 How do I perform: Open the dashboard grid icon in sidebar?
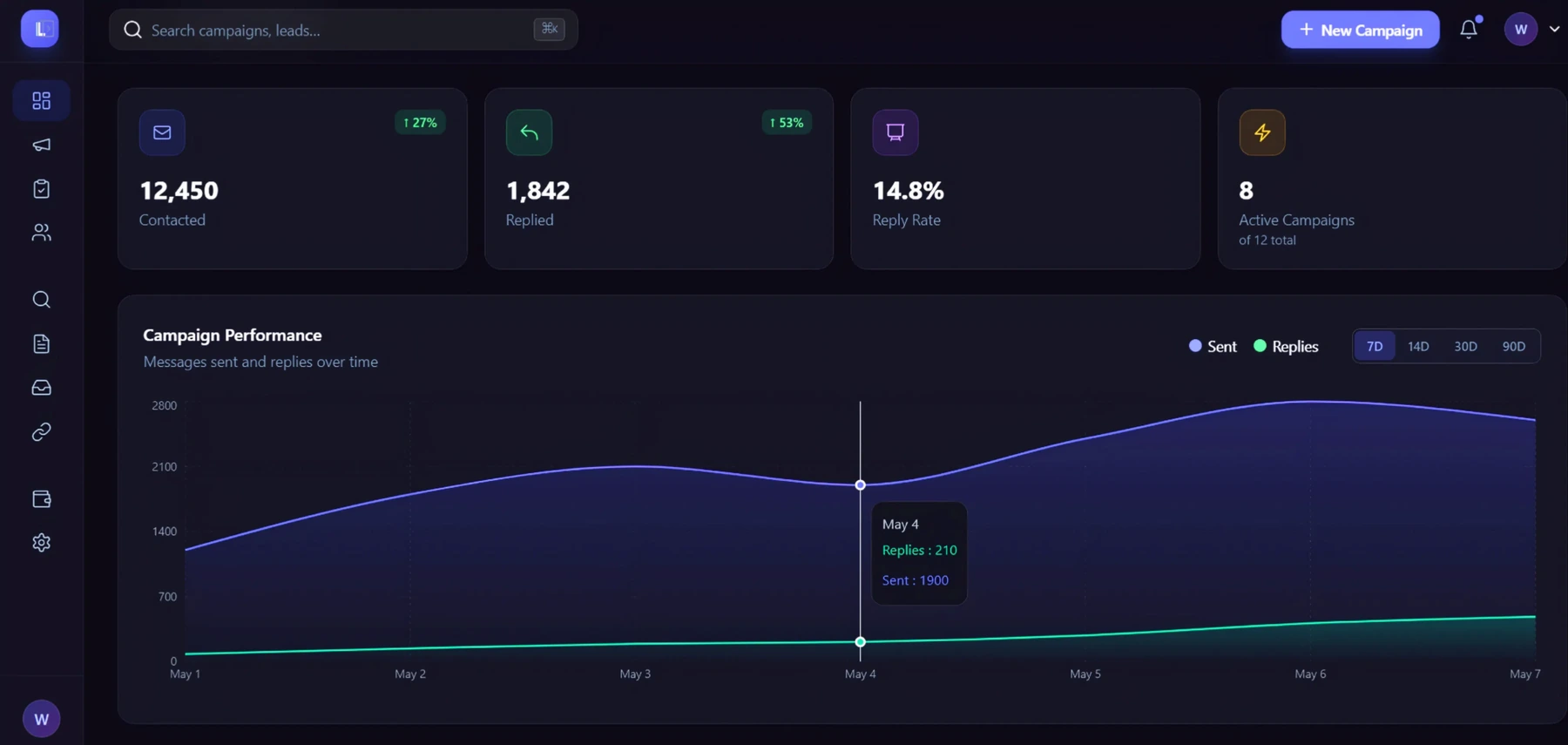(x=41, y=101)
